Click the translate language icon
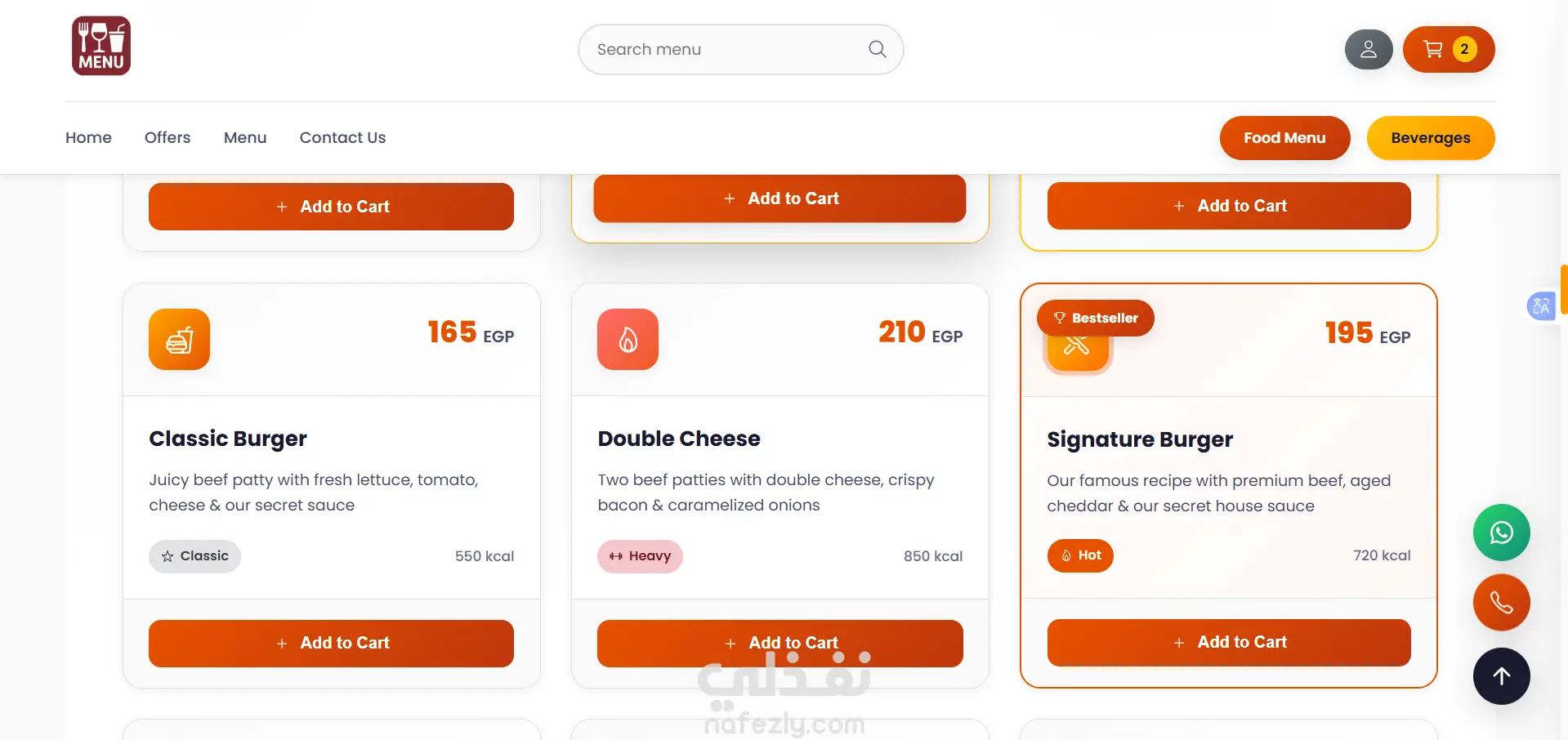Image resolution: width=1568 pixels, height=740 pixels. click(x=1541, y=306)
